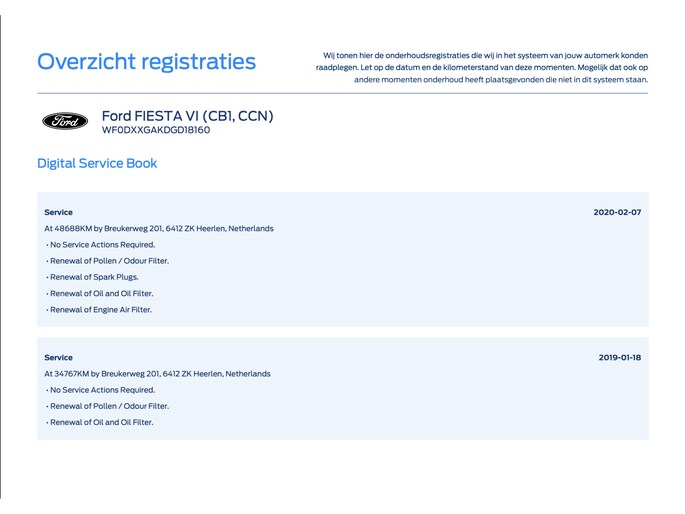Click Pollen / Odour Filter renewal in 2020 record
This screenshot has width=685, height=514.
pyautogui.click(x=108, y=261)
